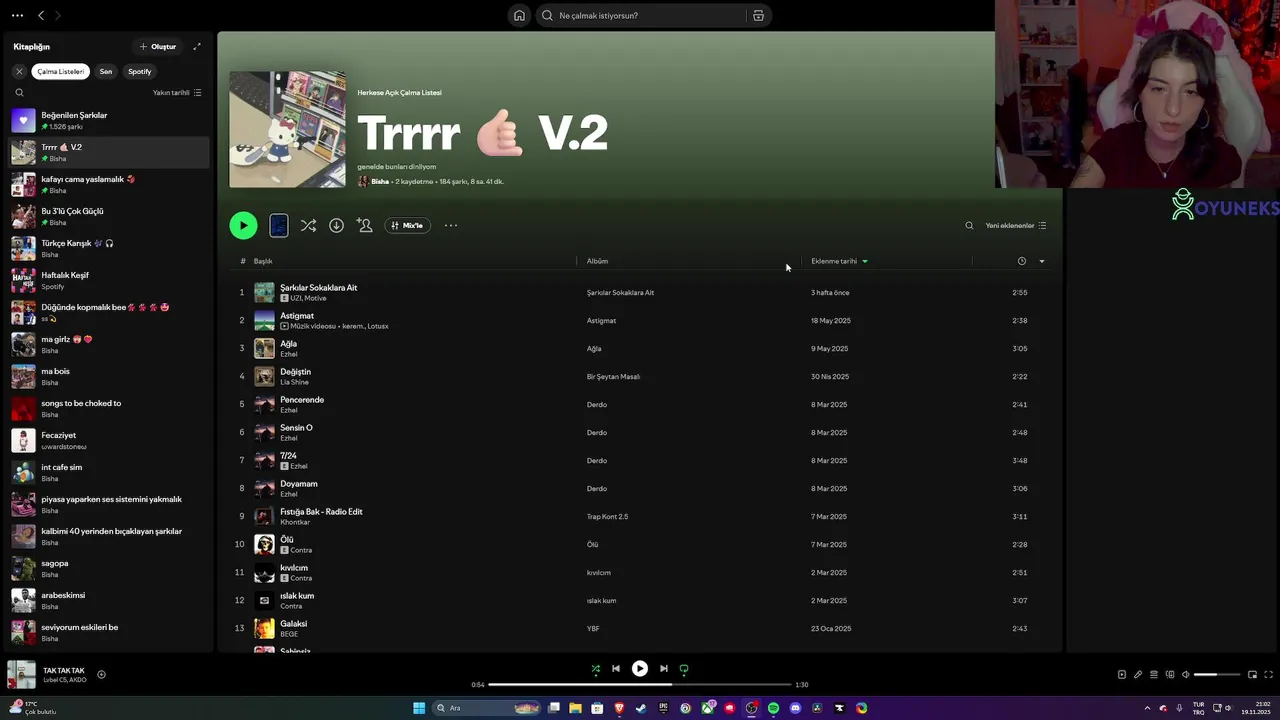This screenshot has width=1280, height=720.
Task: Sort by the Başlık column header
Action: 263,261
